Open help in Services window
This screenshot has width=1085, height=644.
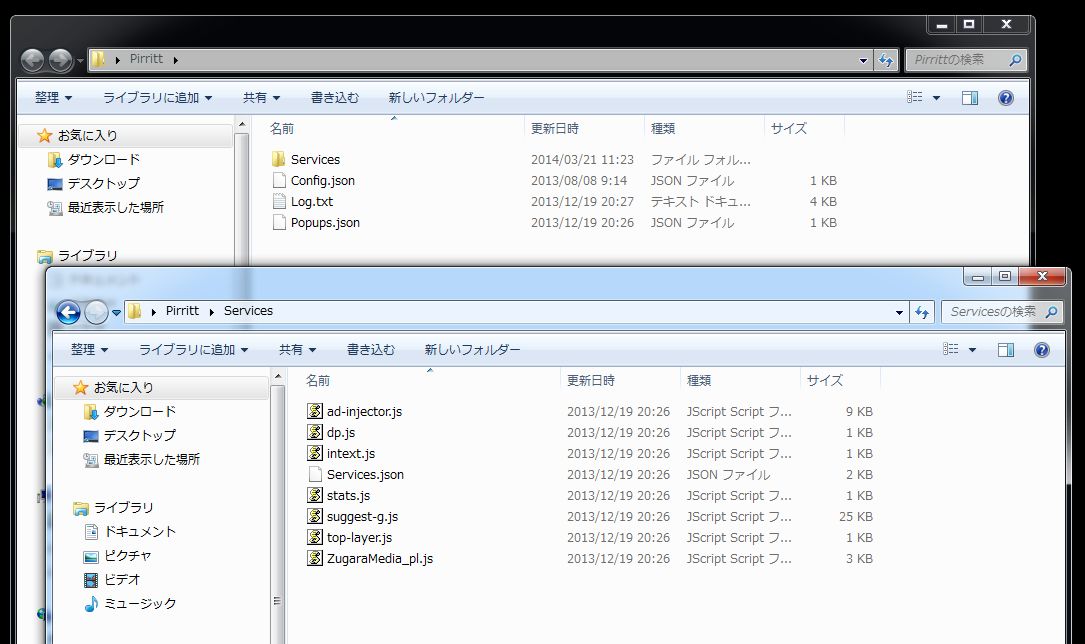tap(1041, 350)
